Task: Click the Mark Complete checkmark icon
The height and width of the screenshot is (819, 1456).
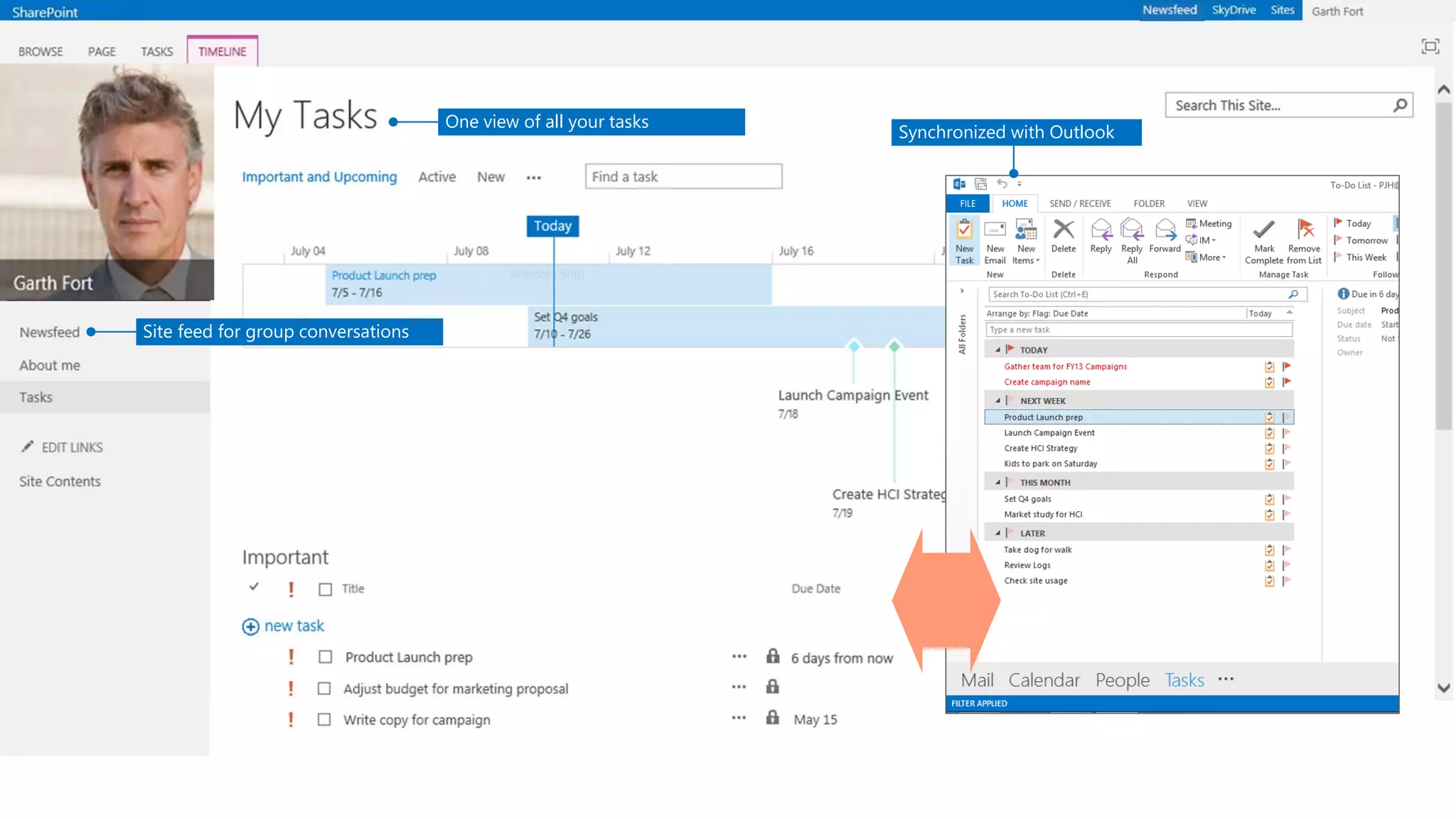Action: 1264,230
